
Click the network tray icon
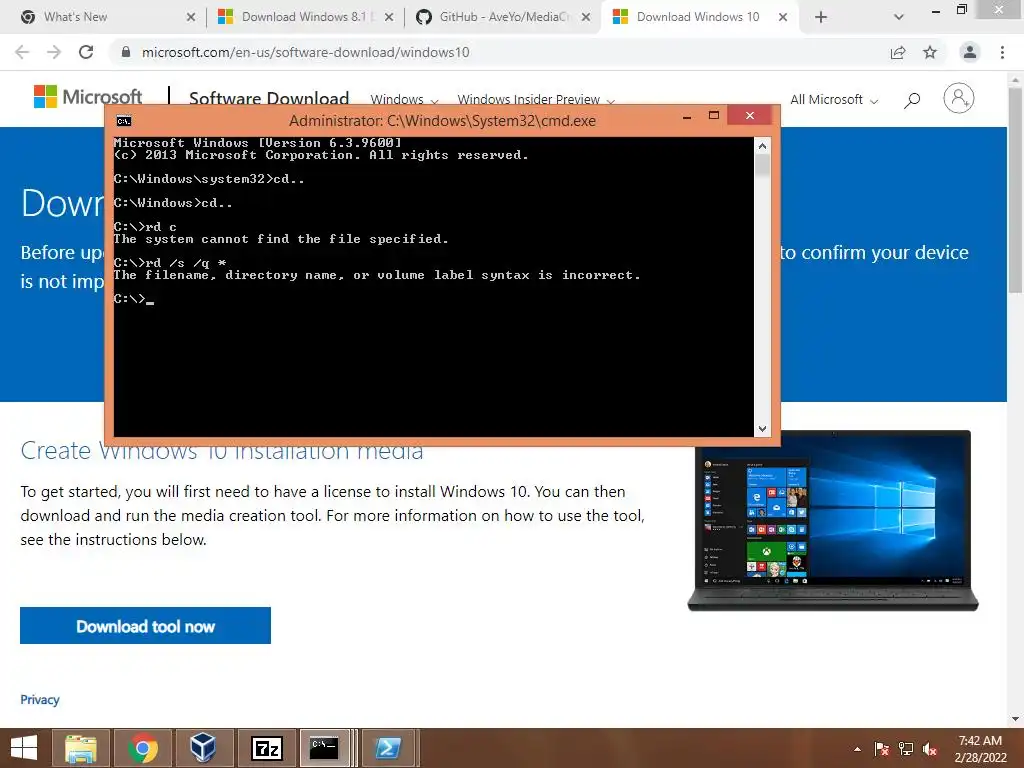(x=906, y=749)
